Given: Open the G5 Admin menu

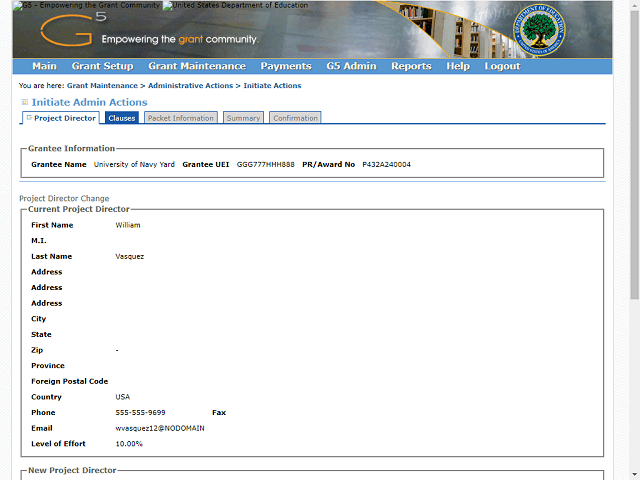Looking at the screenshot, I should pos(351,66).
